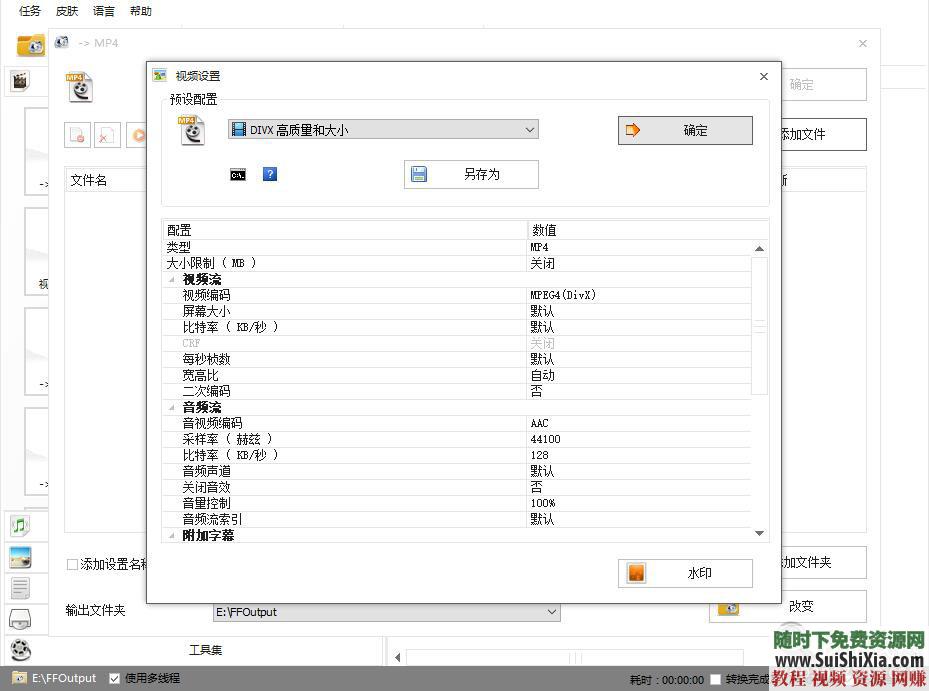929x691 pixels.
Task: Open the DIVX 高质量和大小 preset dropdown
Action: [530, 129]
